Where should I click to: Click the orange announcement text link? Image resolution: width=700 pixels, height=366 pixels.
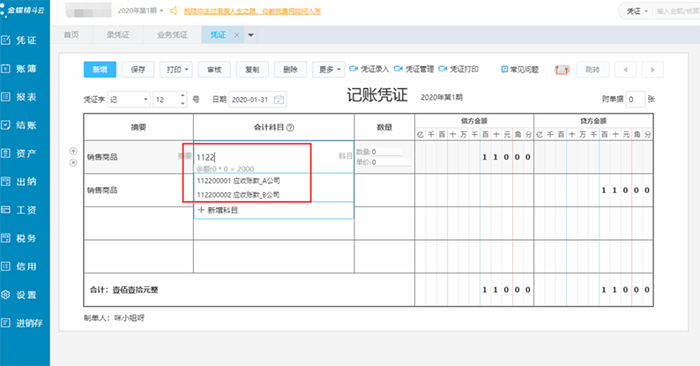tap(252, 11)
